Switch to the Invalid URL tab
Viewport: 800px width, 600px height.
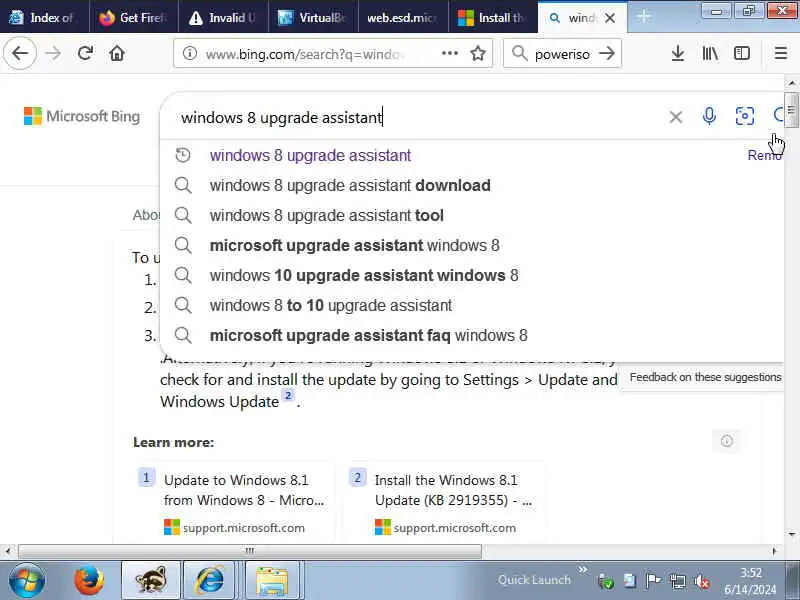[223, 17]
